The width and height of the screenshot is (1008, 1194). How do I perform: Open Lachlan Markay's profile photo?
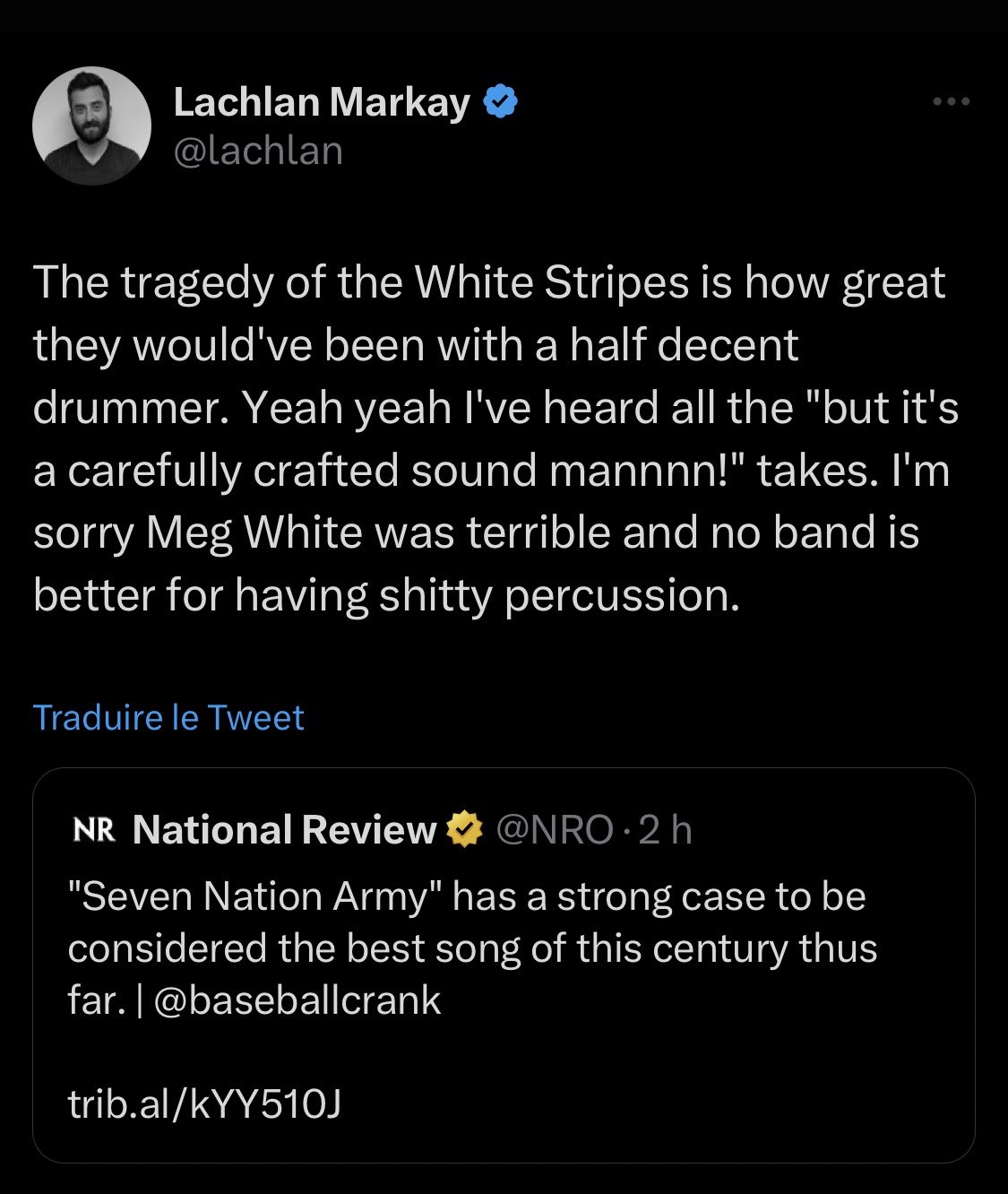pyautogui.click(x=91, y=125)
